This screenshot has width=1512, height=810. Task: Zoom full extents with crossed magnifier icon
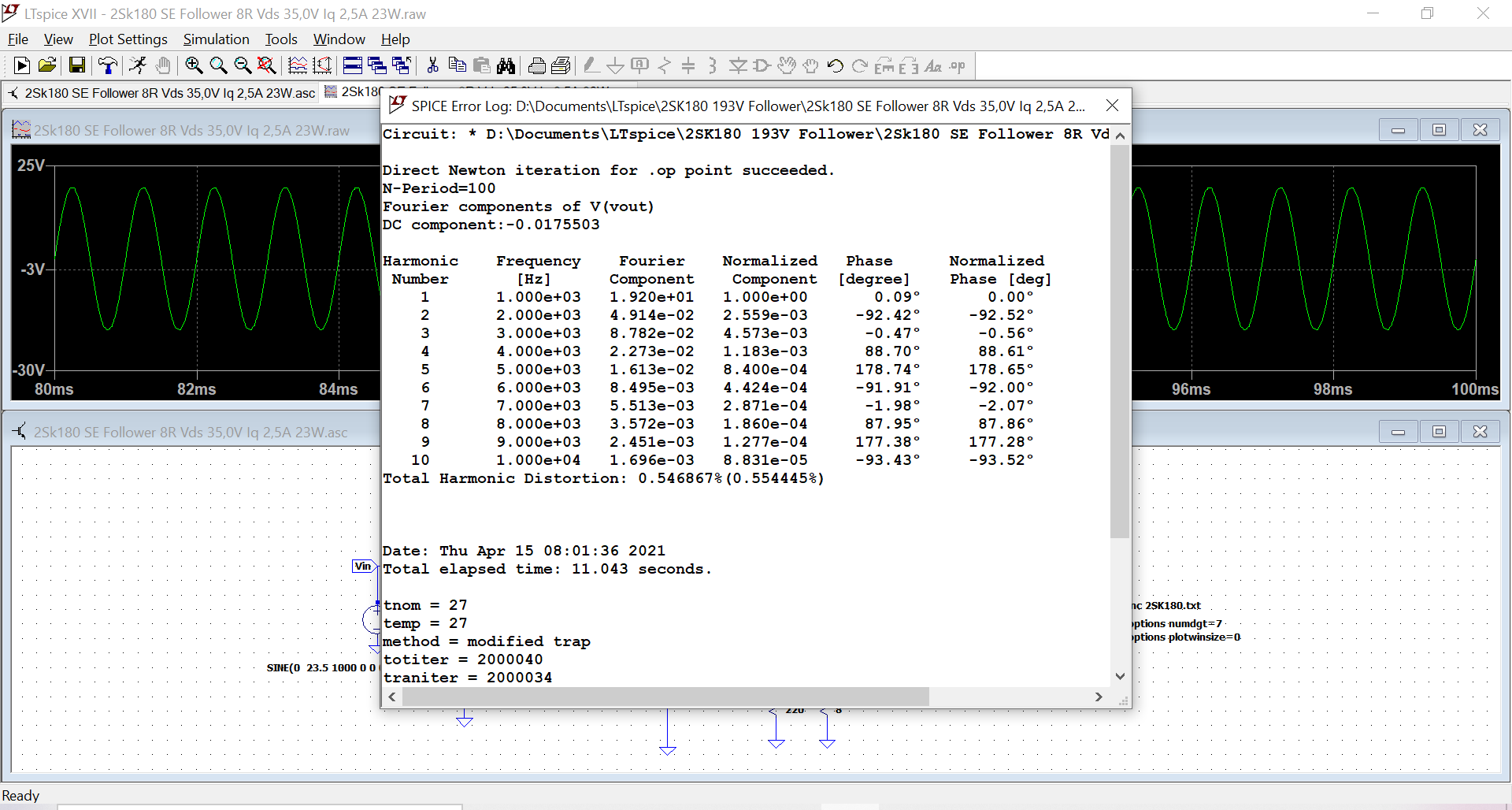267,66
